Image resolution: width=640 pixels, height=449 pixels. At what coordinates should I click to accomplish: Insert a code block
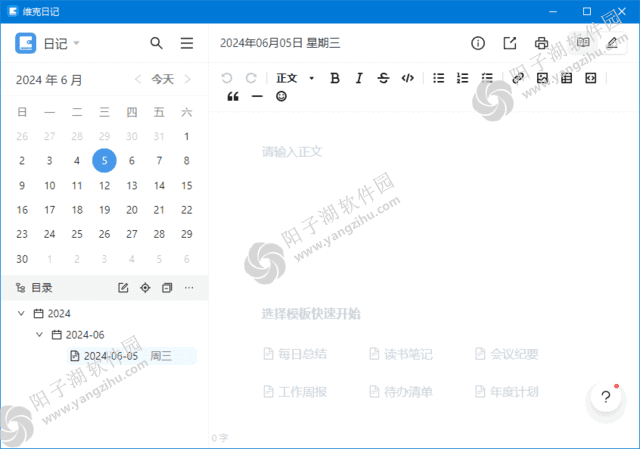coord(591,78)
